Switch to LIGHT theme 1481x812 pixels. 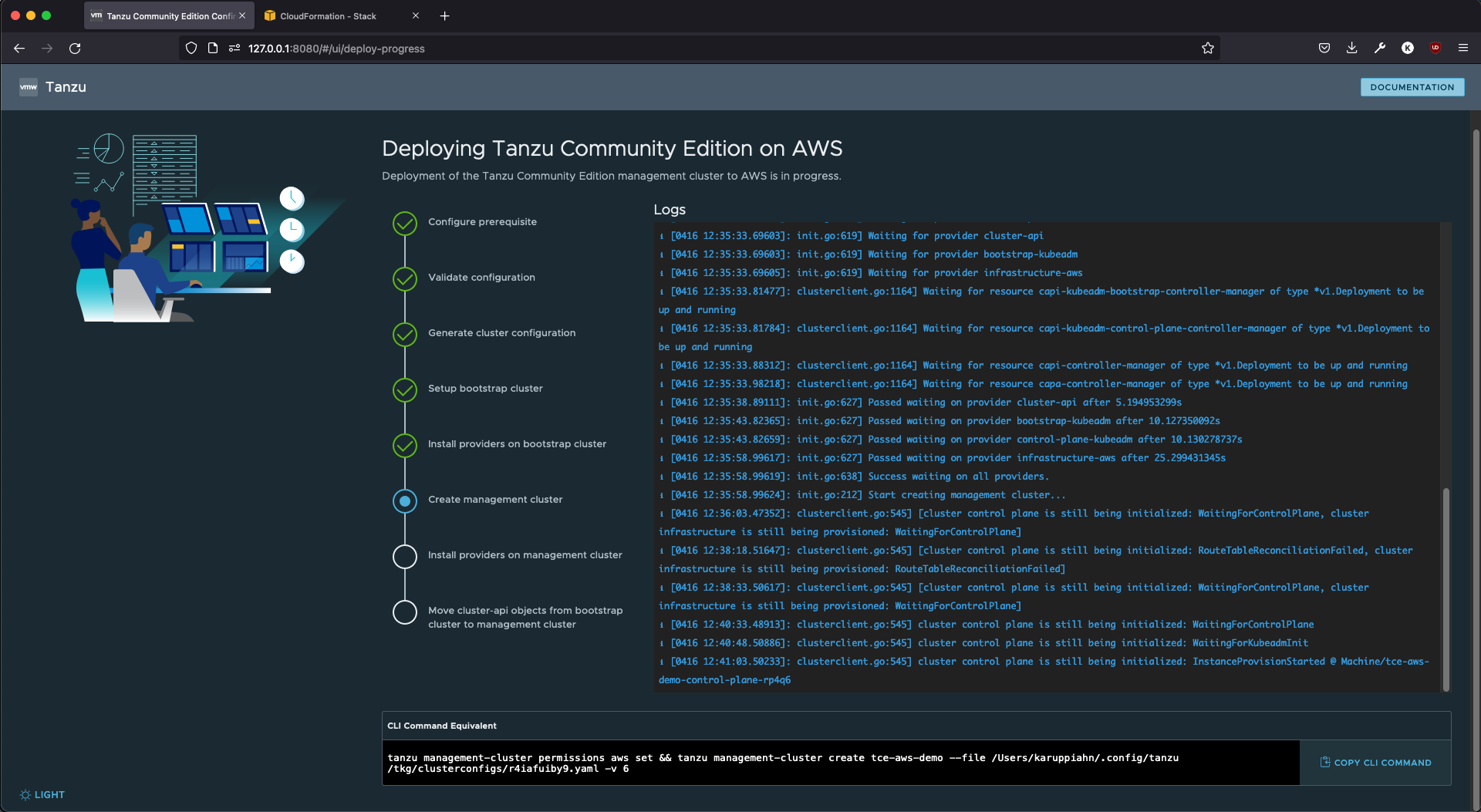[x=42, y=794]
